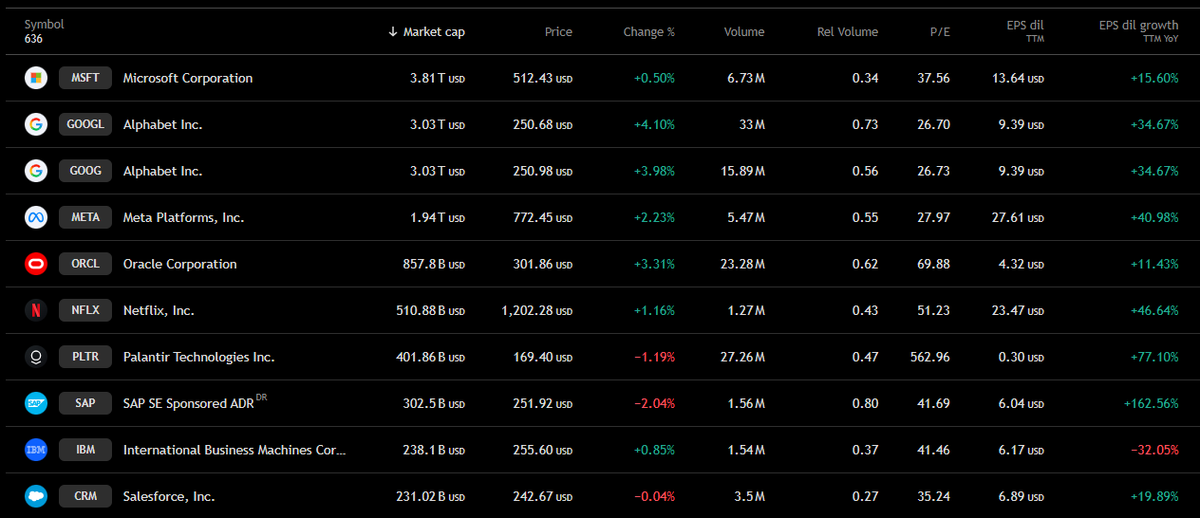The height and width of the screenshot is (518, 1200).
Task: Select Microsoft P/E value 37.56
Action: [x=934, y=78]
